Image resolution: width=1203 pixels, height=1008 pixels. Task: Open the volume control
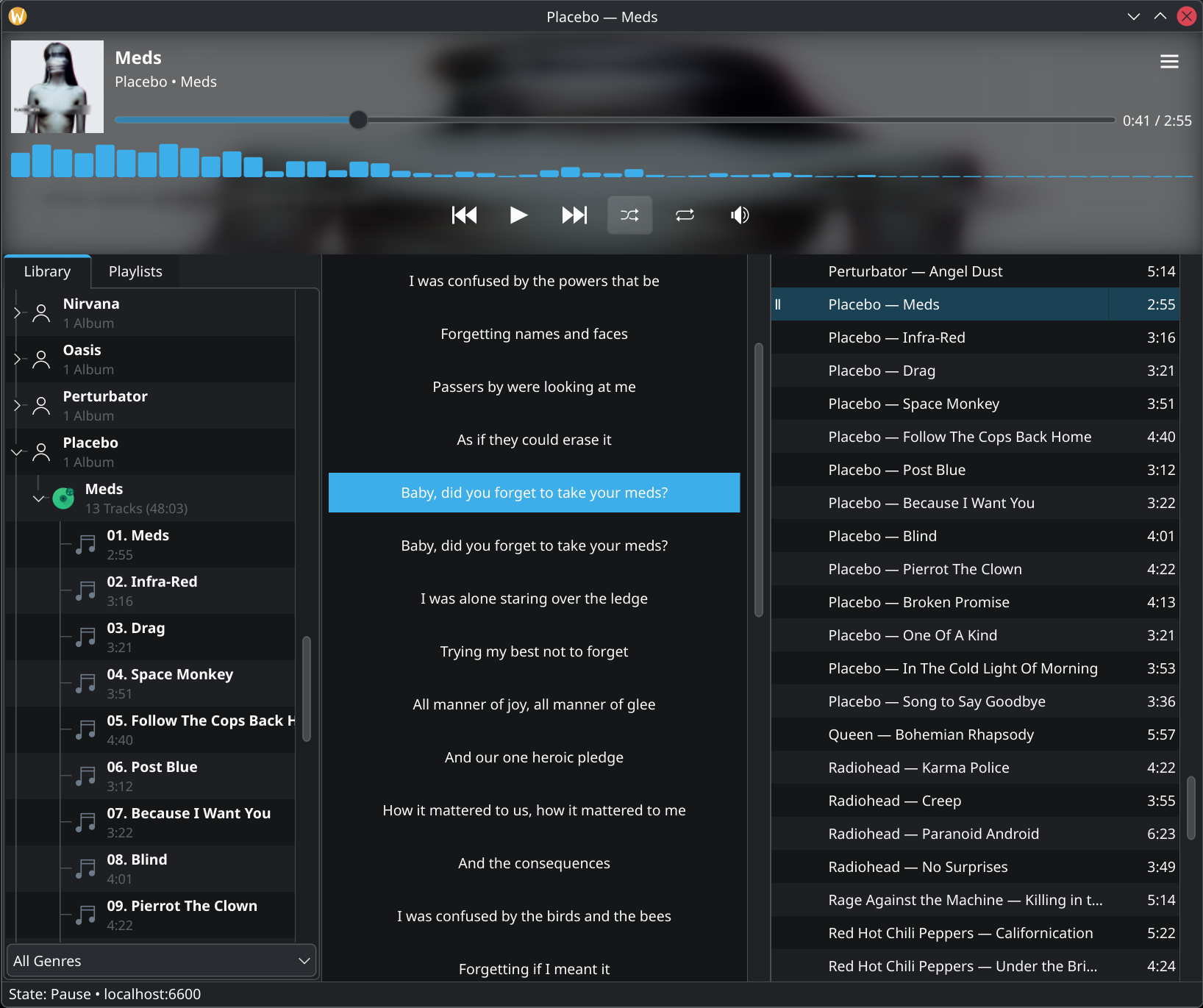pos(740,215)
